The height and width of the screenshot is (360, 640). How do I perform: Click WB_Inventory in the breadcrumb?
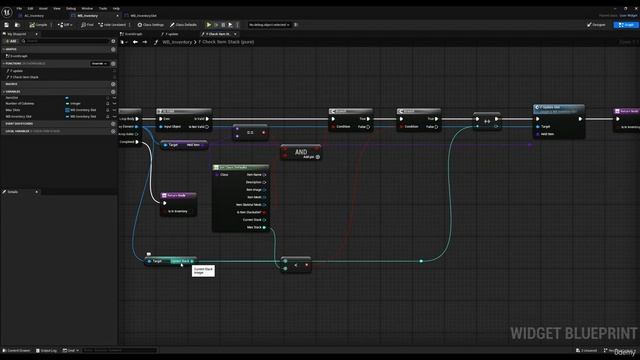click(177, 42)
